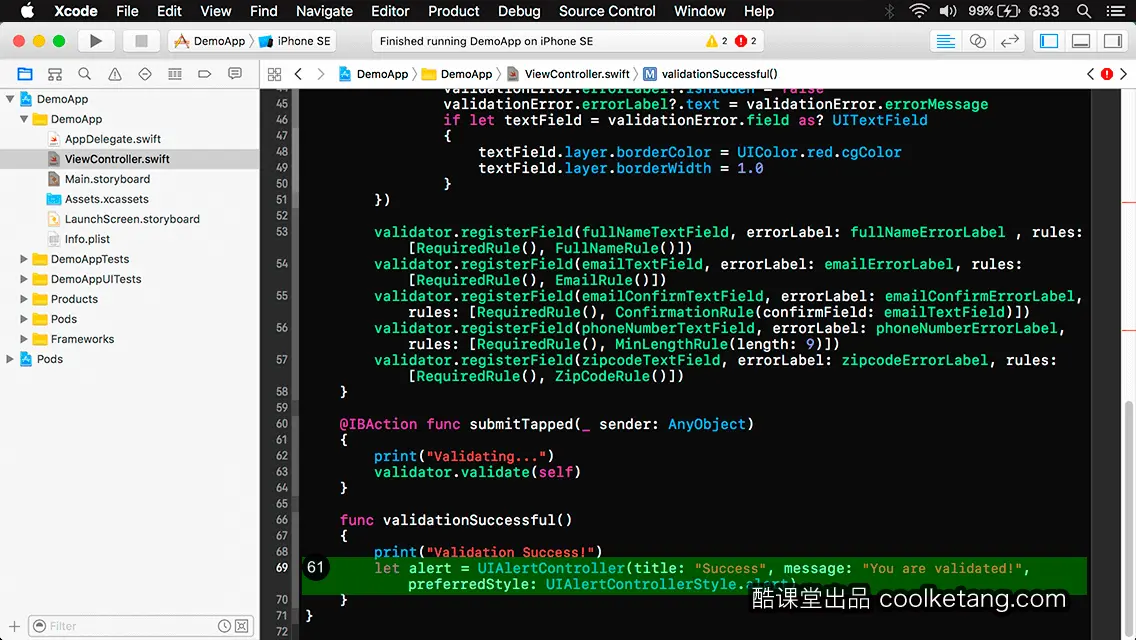
Task: Open the Navigate menu
Action: (324, 11)
